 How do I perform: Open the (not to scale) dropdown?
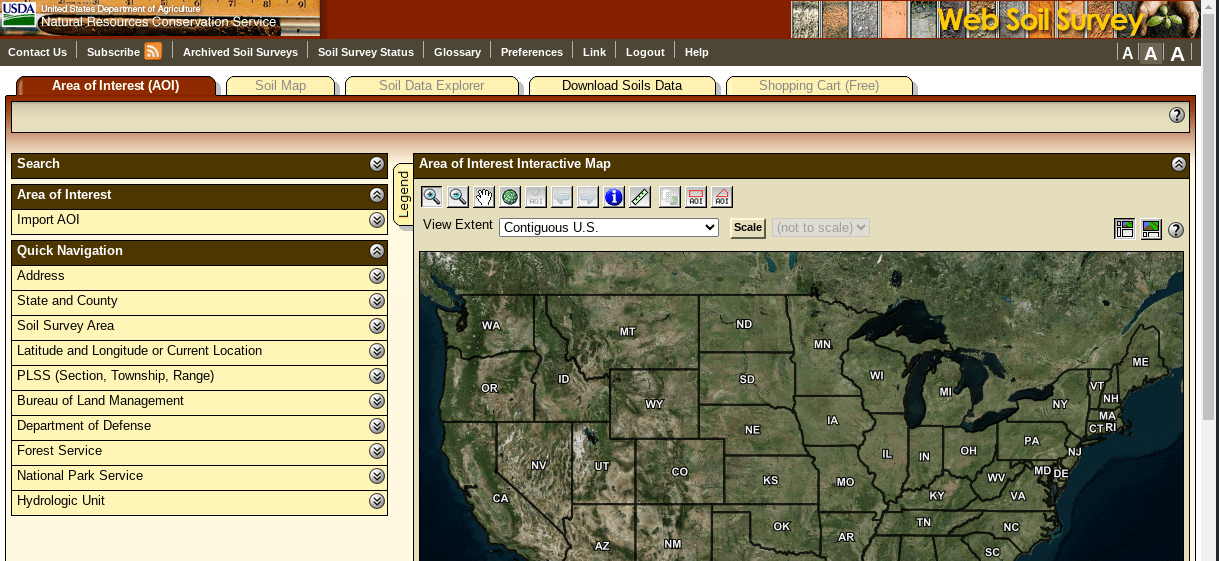(821, 227)
